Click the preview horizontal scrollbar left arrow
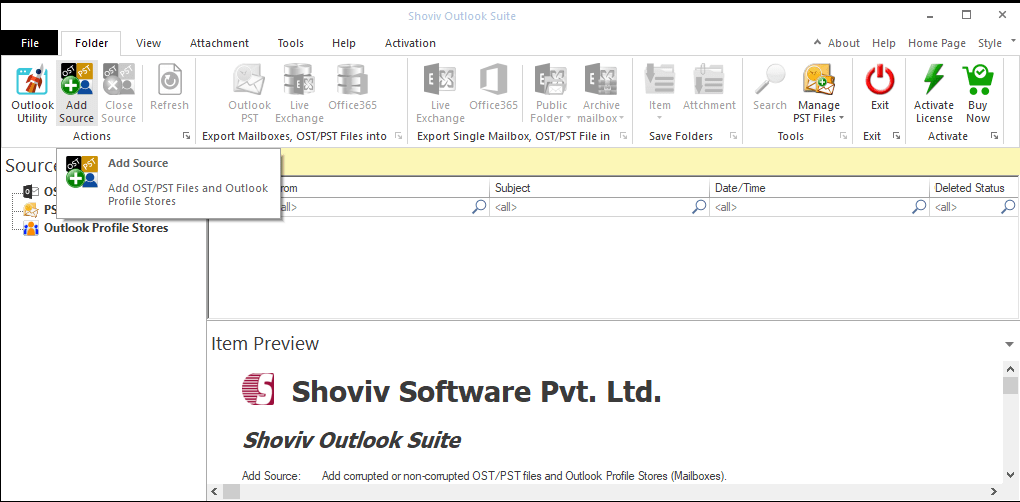1020x502 pixels. (x=215, y=491)
